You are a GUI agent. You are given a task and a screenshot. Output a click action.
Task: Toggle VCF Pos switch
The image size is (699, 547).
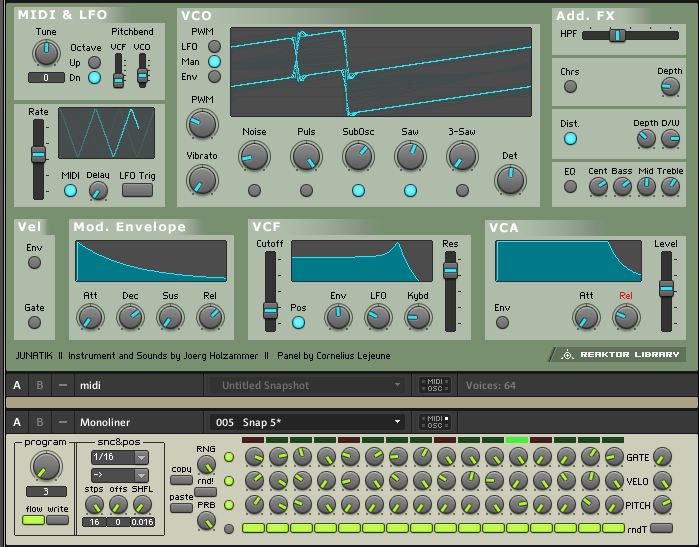298,322
